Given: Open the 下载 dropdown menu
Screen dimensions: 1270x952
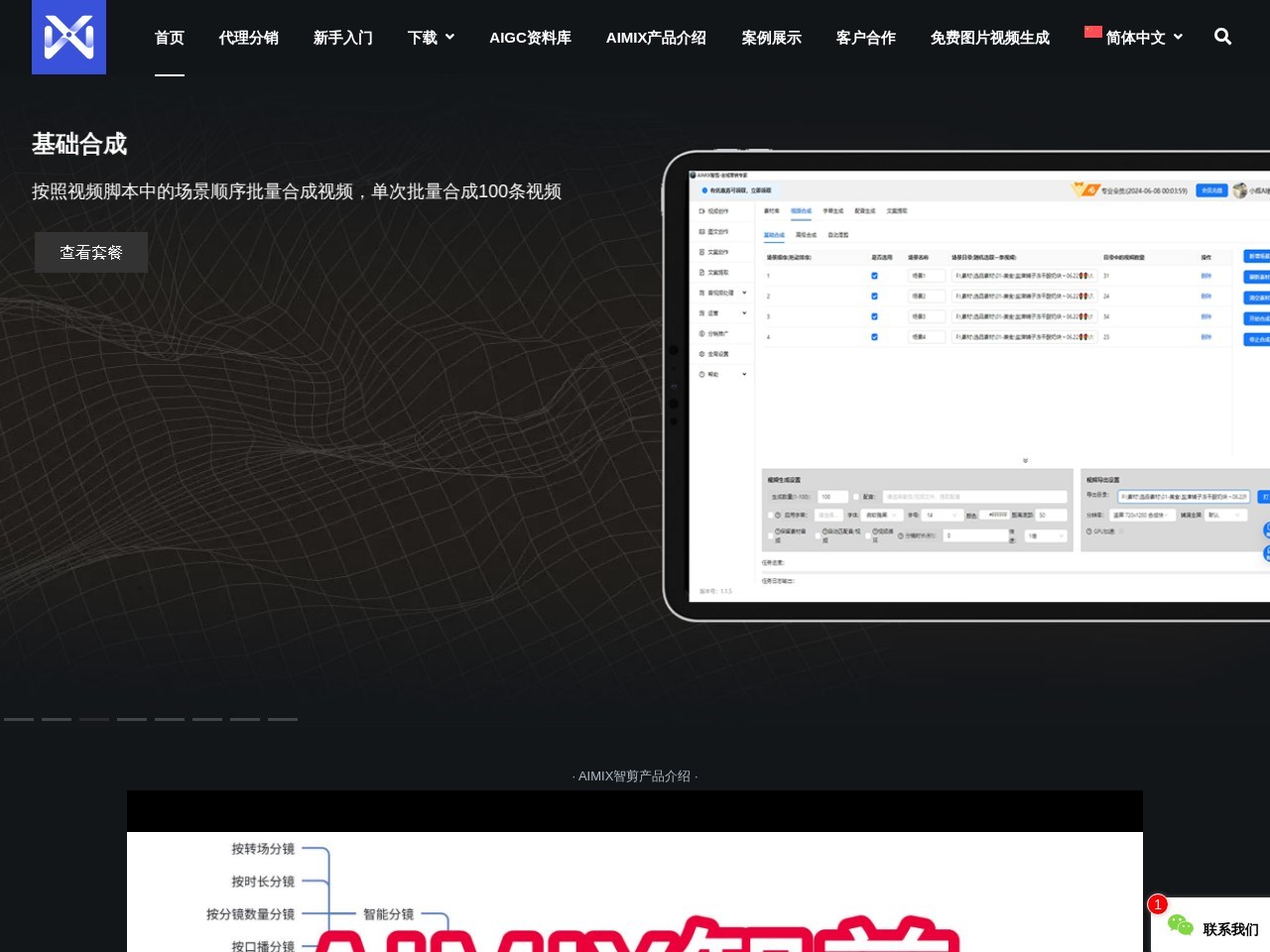Looking at the screenshot, I should 431,38.
